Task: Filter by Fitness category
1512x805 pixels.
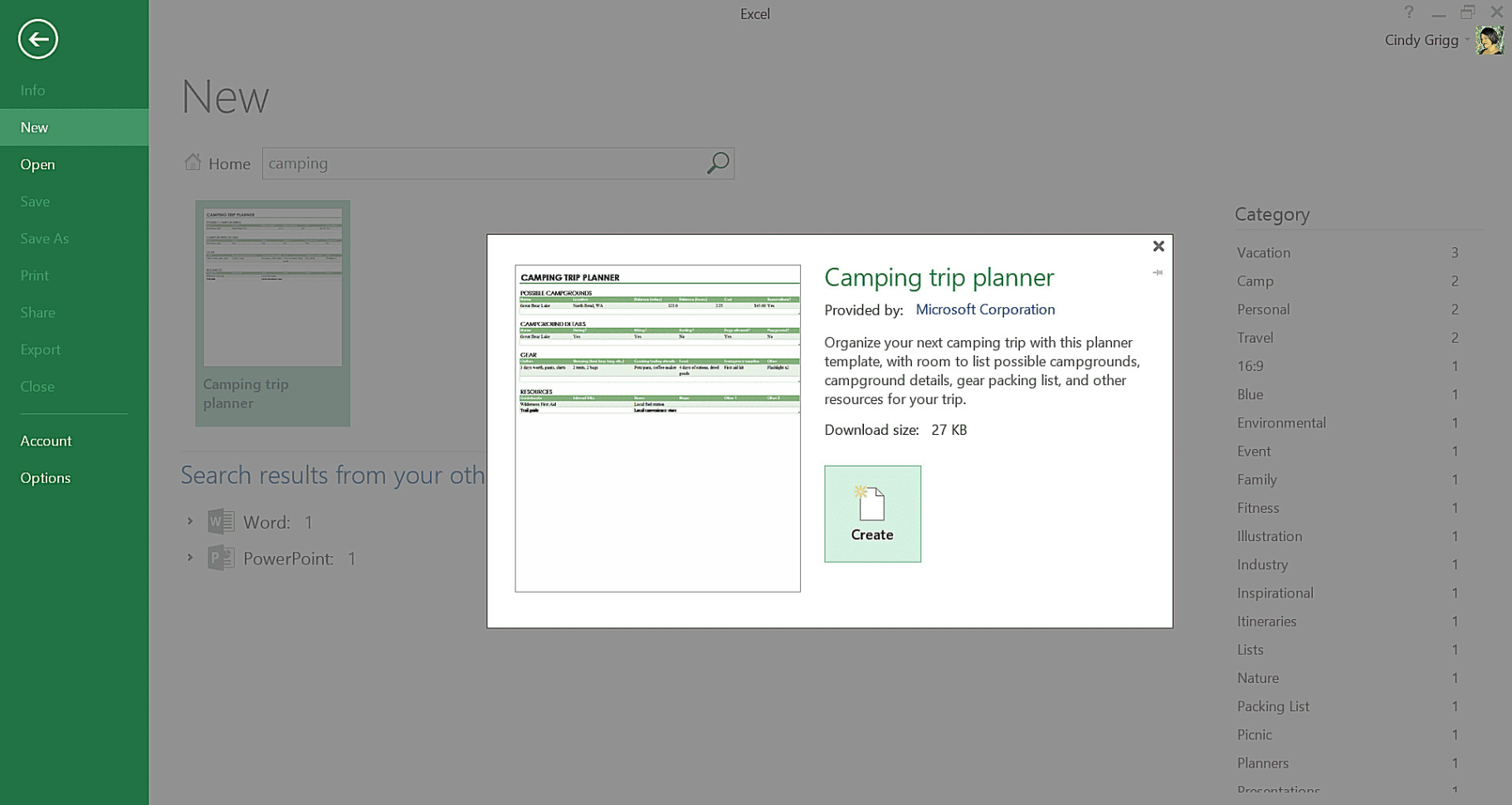Action: pos(1348,508)
